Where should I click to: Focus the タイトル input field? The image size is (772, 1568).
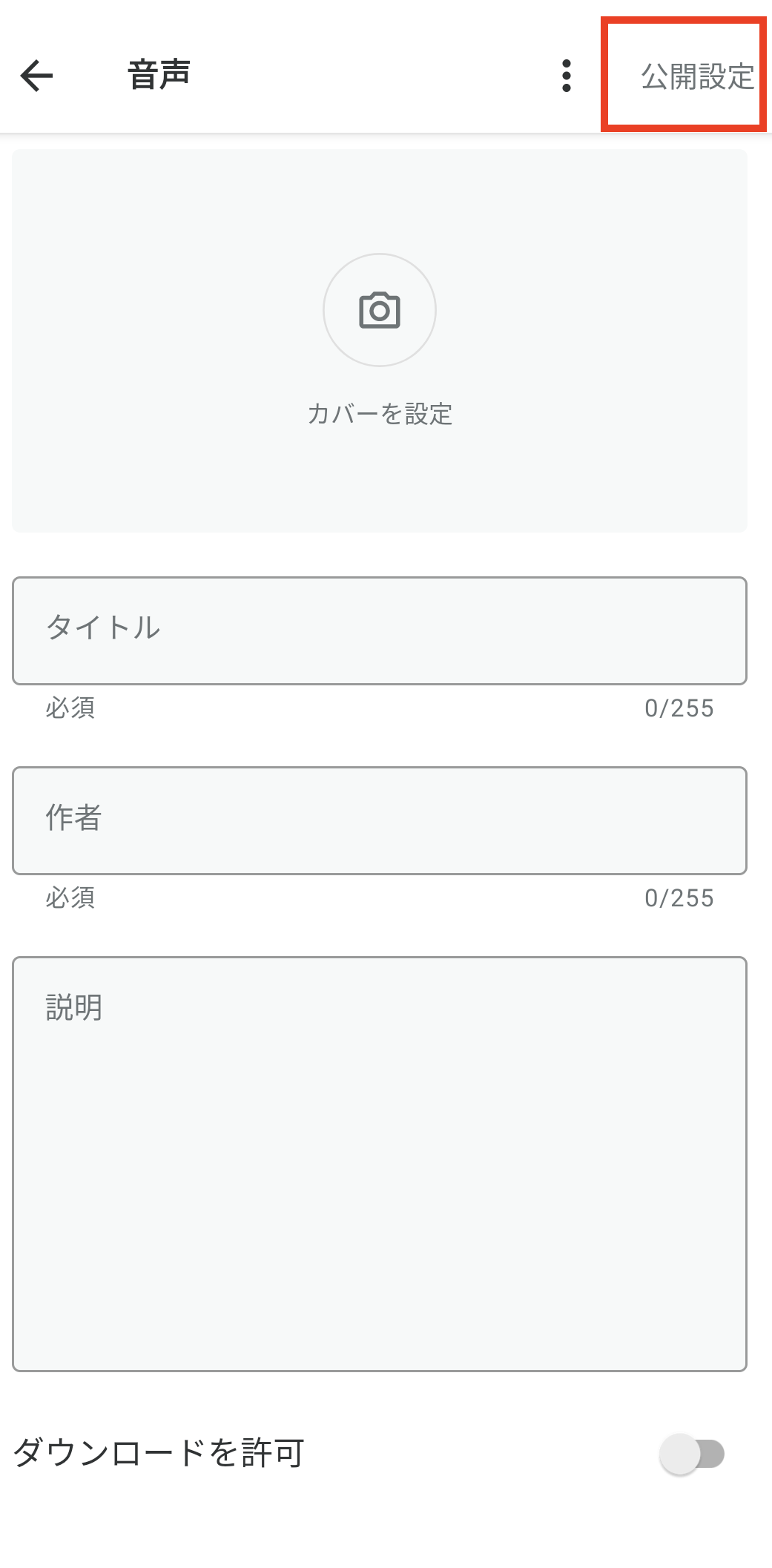coord(380,630)
